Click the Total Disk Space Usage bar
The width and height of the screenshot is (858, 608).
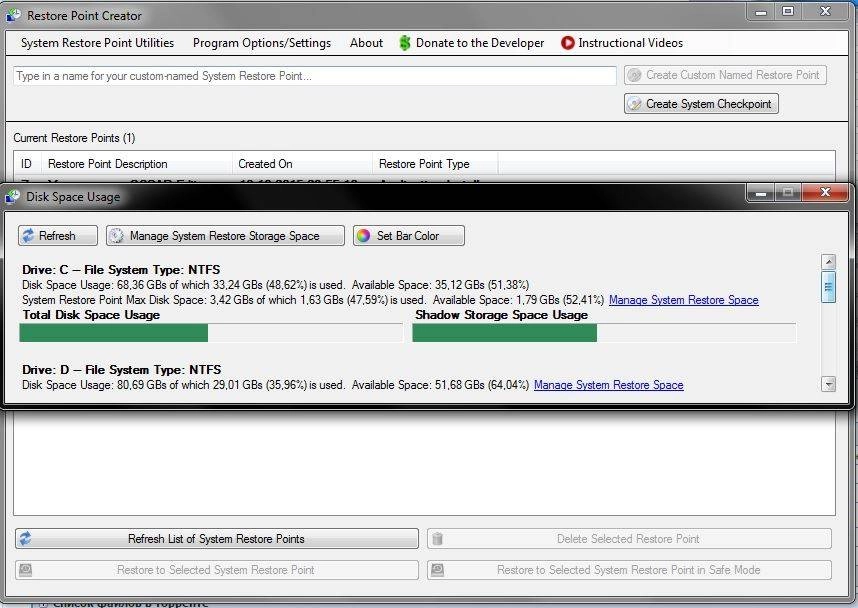pos(211,333)
